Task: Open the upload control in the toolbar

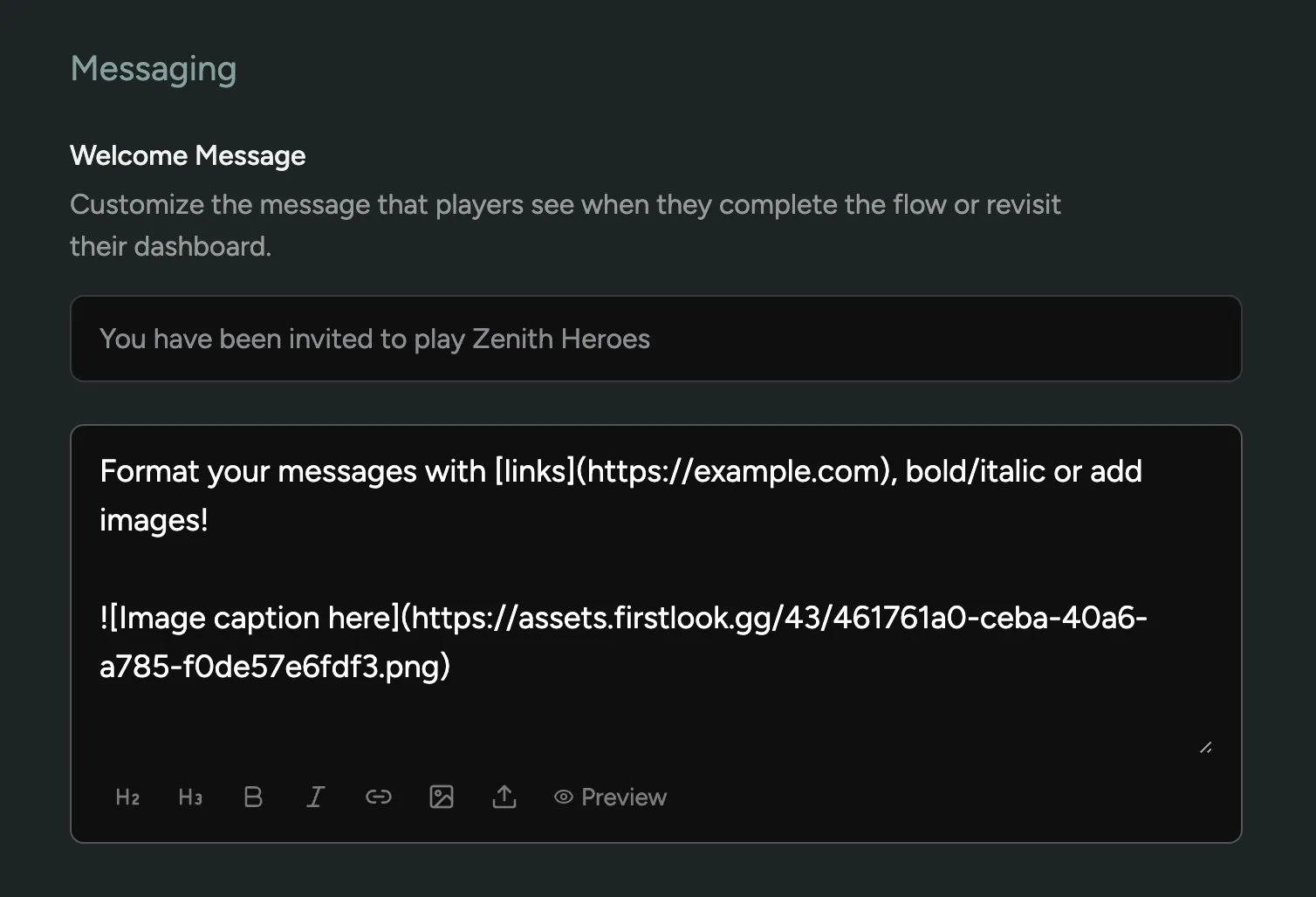Action: (504, 797)
